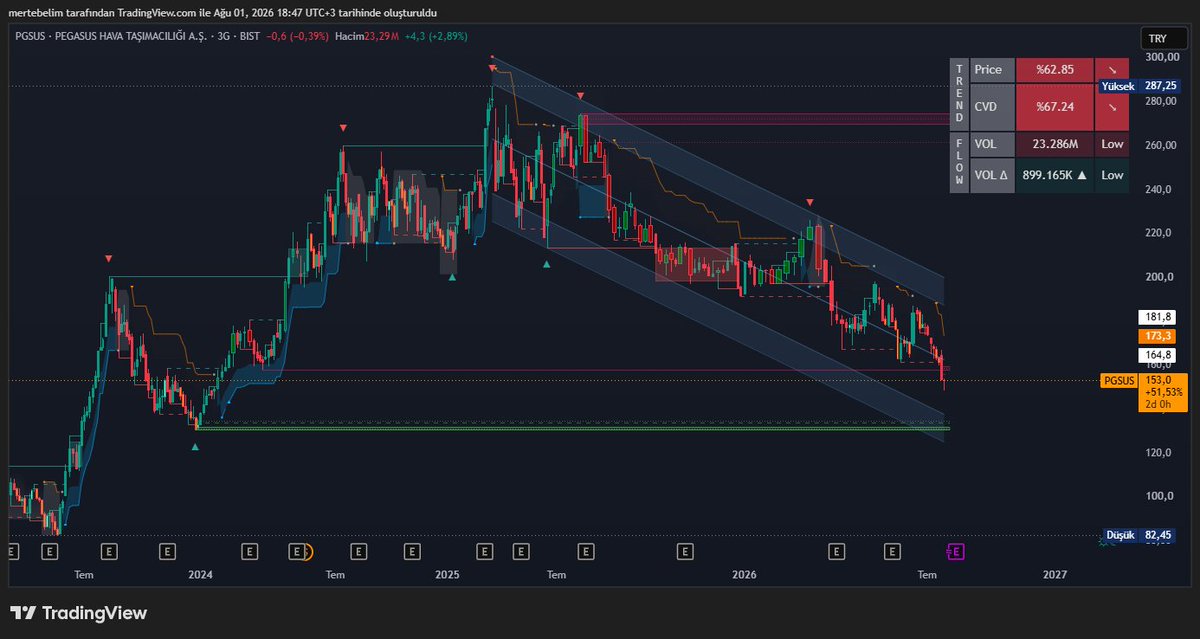Click the earnings E marker with orange arc

click(298, 551)
